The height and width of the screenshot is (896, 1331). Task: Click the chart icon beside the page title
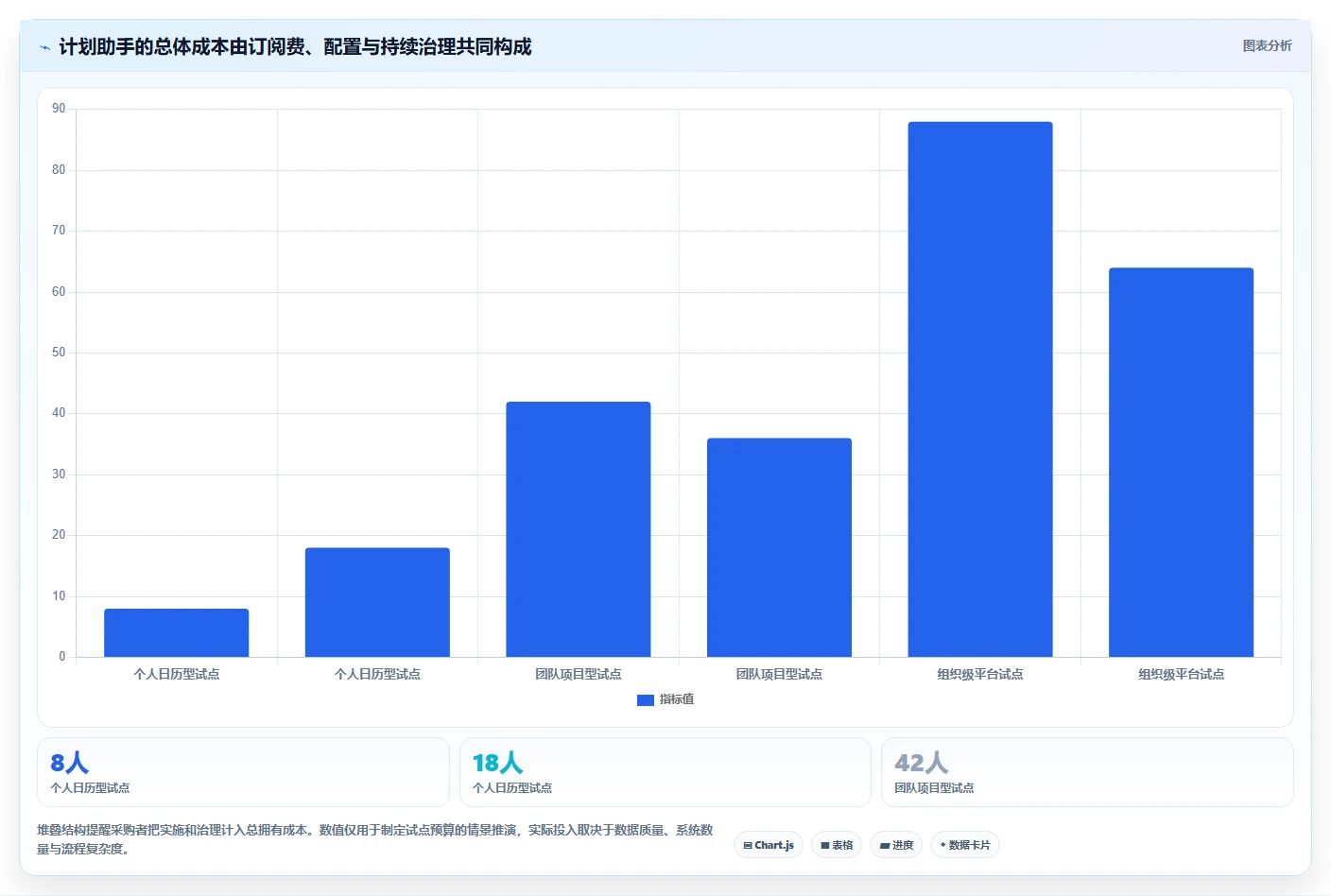[x=44, y=47]
